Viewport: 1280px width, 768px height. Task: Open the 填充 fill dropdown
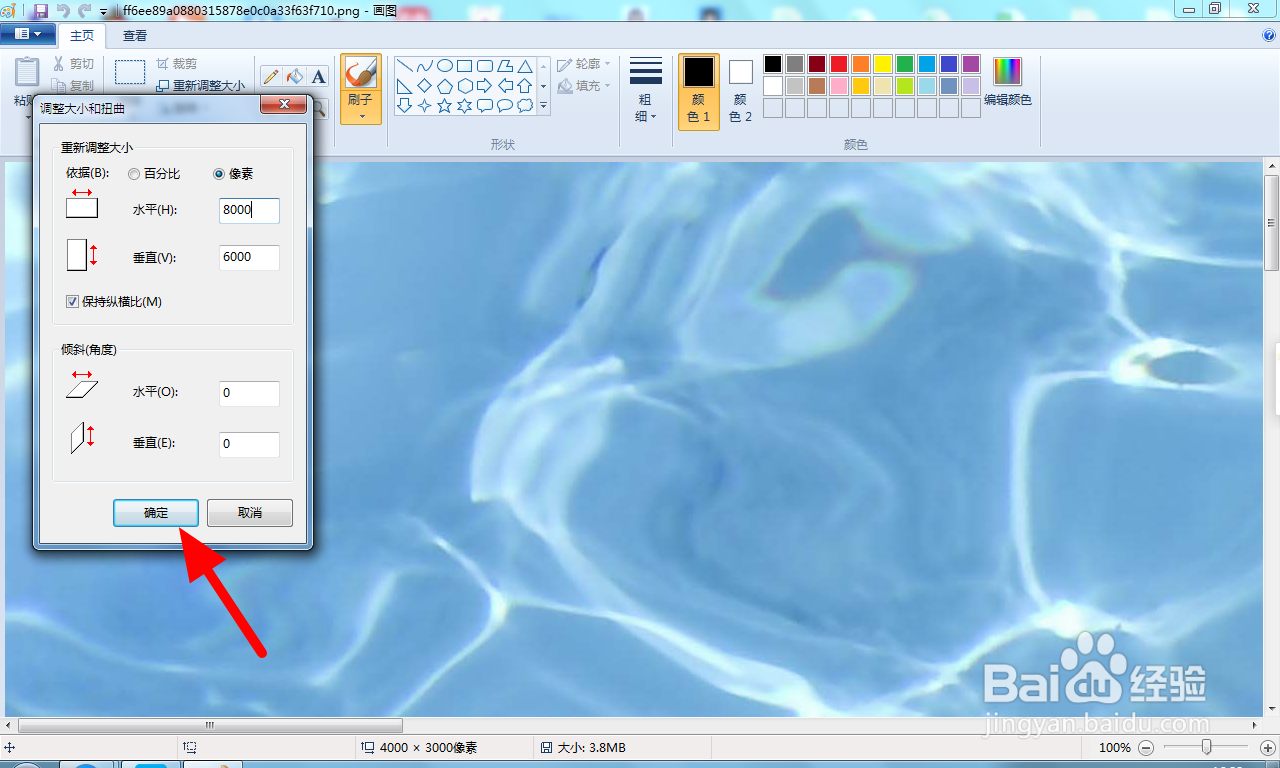584,86
